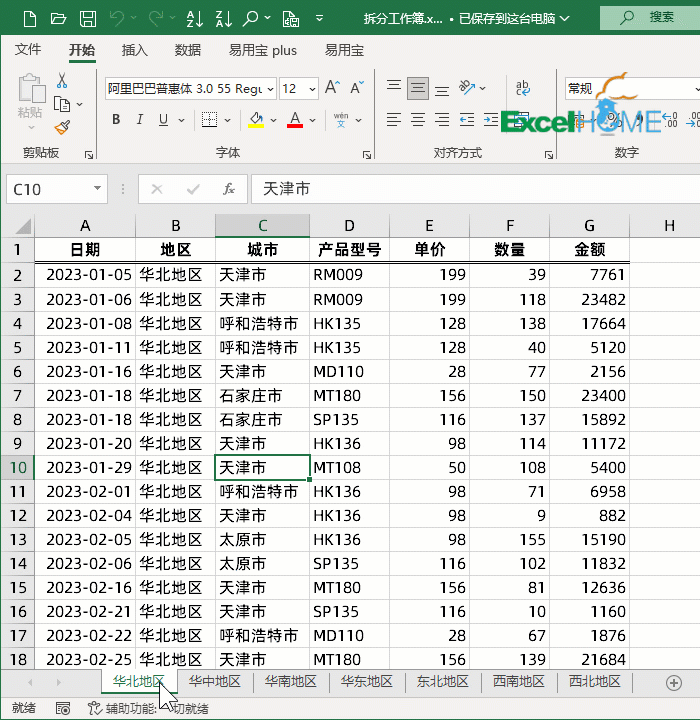Click the Alignment group dialog launcher
Image resolution: width=700 pixels, height=720 pixels.
549,155
